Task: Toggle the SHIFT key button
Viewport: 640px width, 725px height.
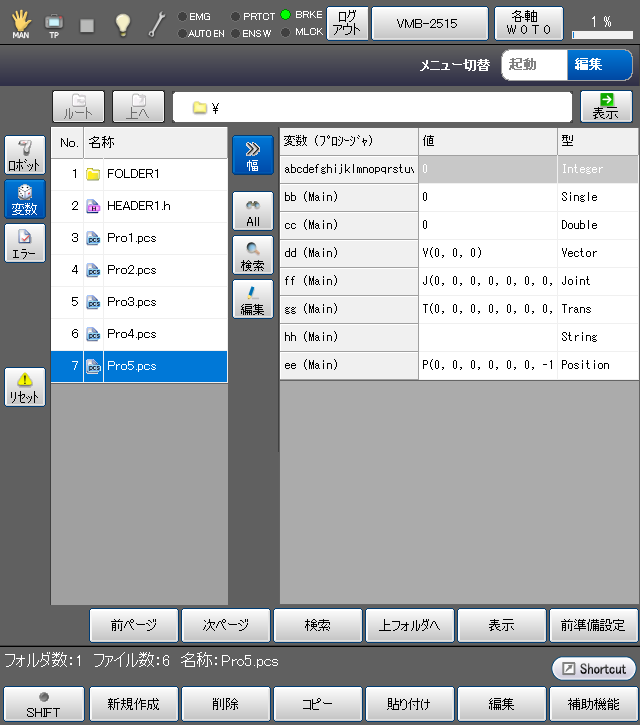Action: [x=43, y=704]
